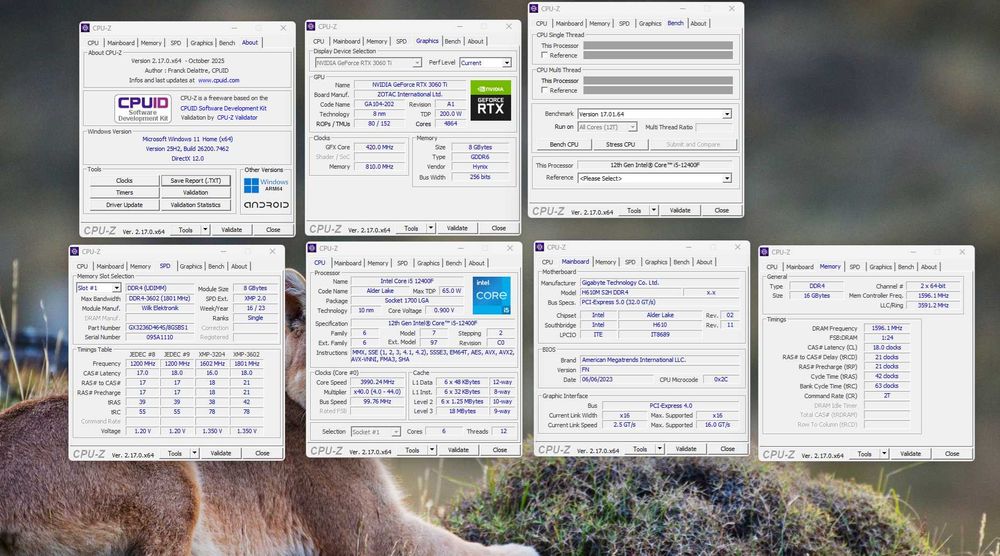Click the Intel Core i5 logo
The height and width of the screenshot is (556, 1000).
click(x=492, y=295)
